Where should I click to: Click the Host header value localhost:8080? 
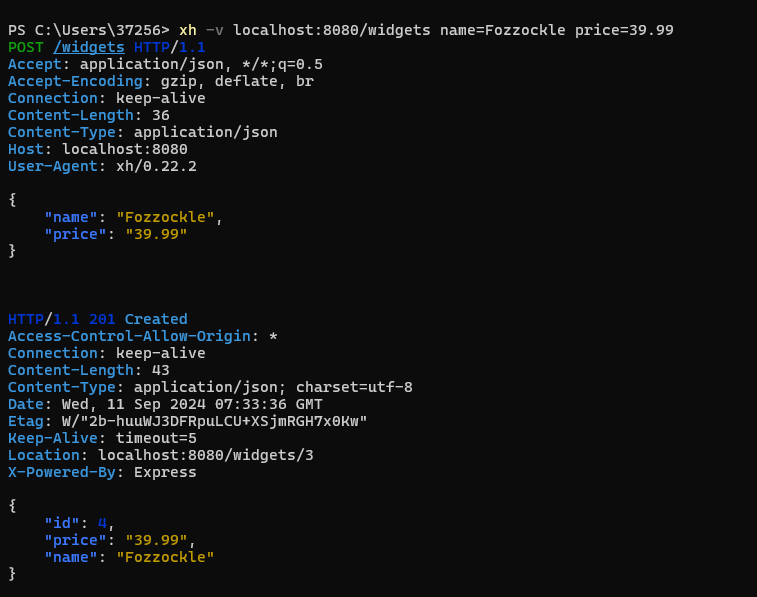click(125, 149)
